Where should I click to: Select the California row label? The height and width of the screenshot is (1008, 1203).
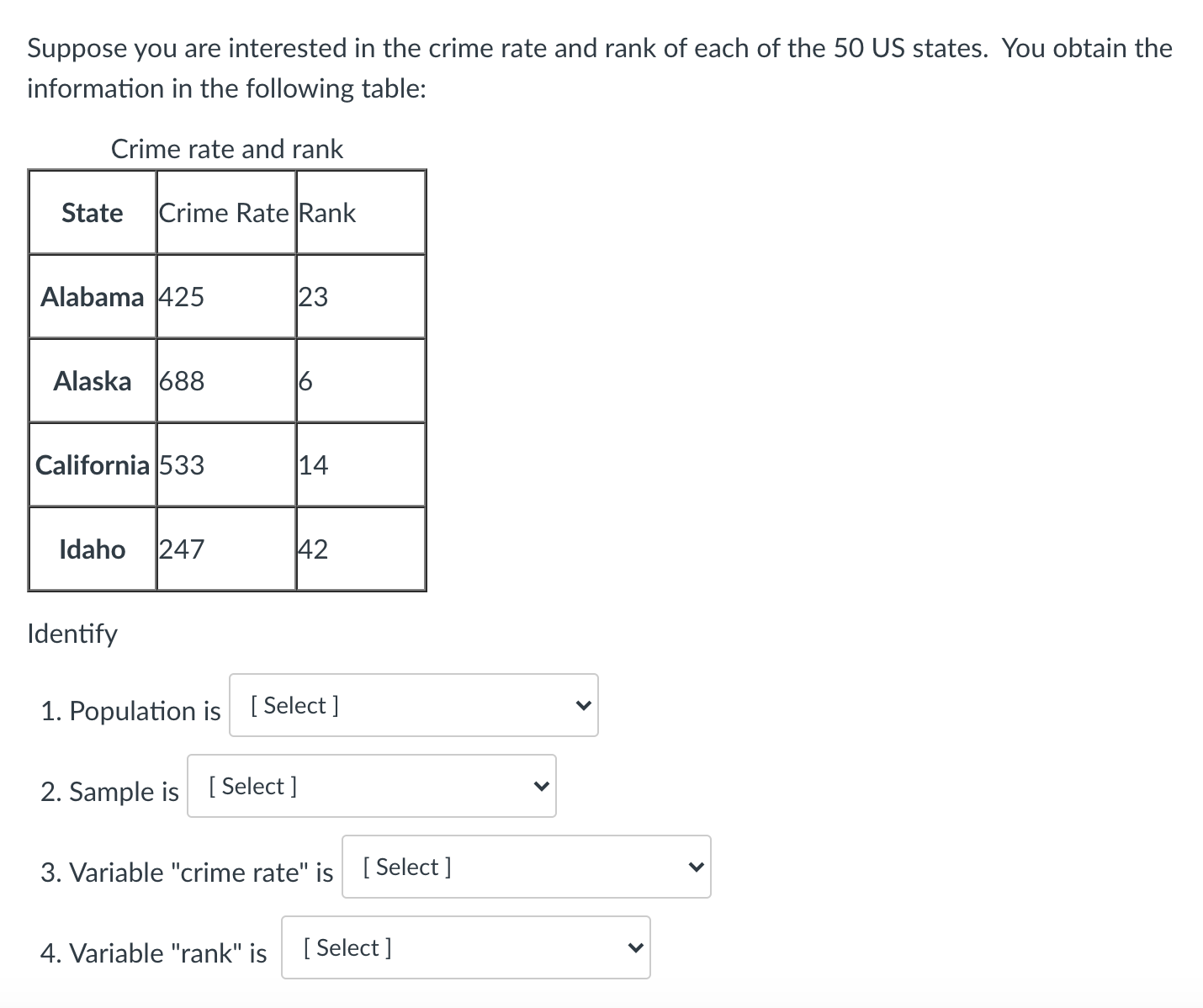pos(93,465)
